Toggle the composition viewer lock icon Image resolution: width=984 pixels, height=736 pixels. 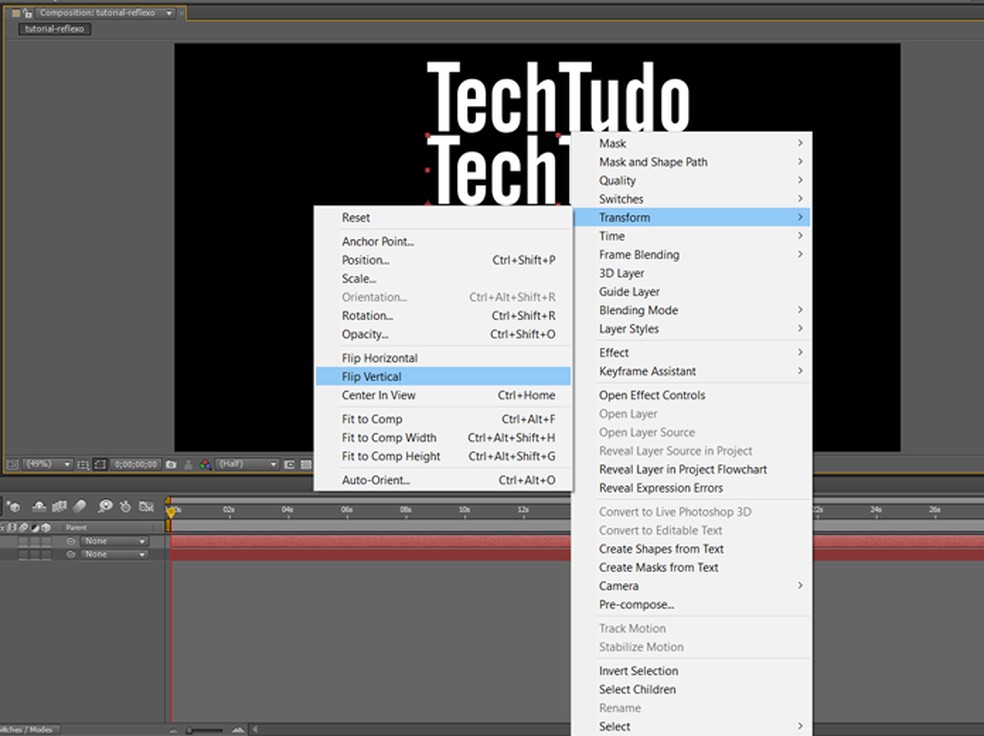point(27,13)
